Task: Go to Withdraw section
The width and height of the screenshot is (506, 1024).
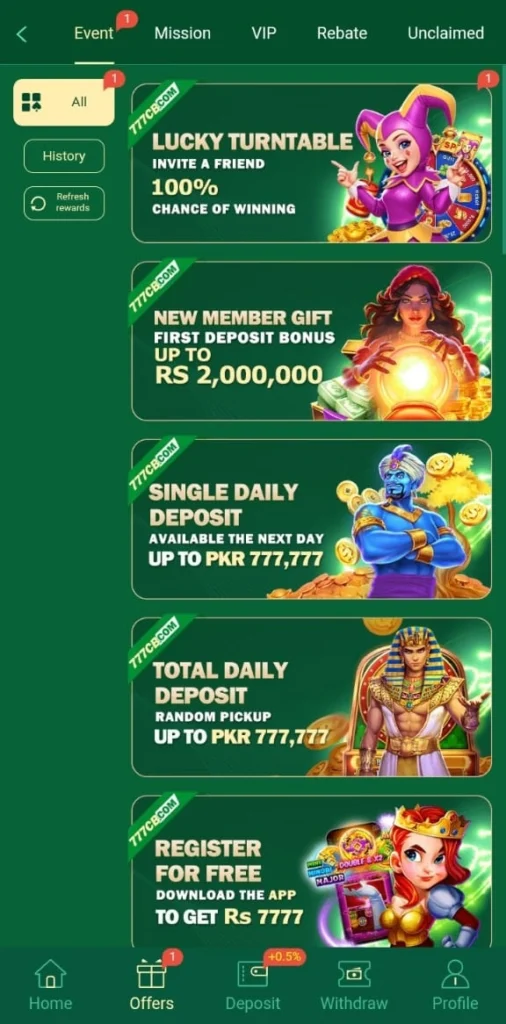Action: coord(354,985)
